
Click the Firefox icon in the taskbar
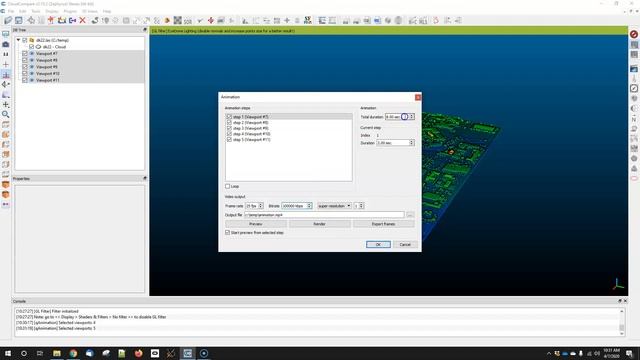138,353
